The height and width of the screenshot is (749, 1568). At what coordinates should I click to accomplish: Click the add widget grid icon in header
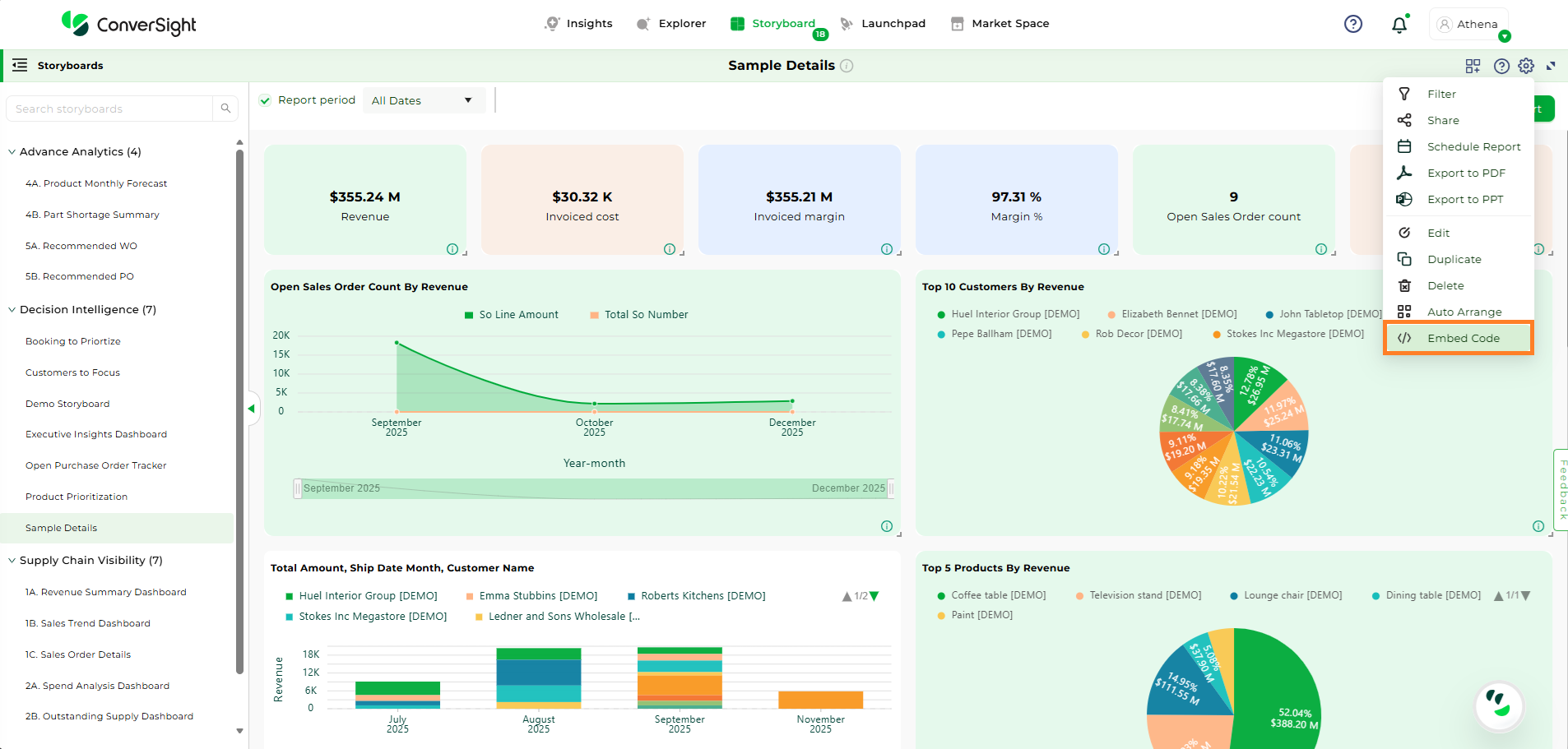click(x=1473, y=66)
